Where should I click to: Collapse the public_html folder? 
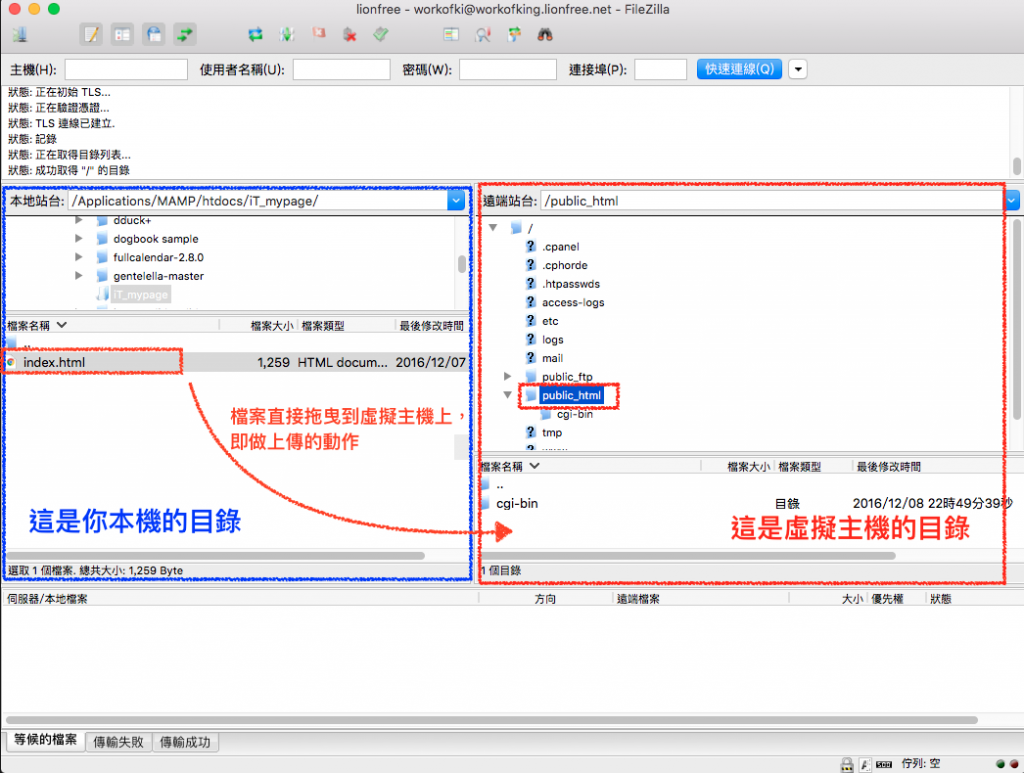(507, 394)
